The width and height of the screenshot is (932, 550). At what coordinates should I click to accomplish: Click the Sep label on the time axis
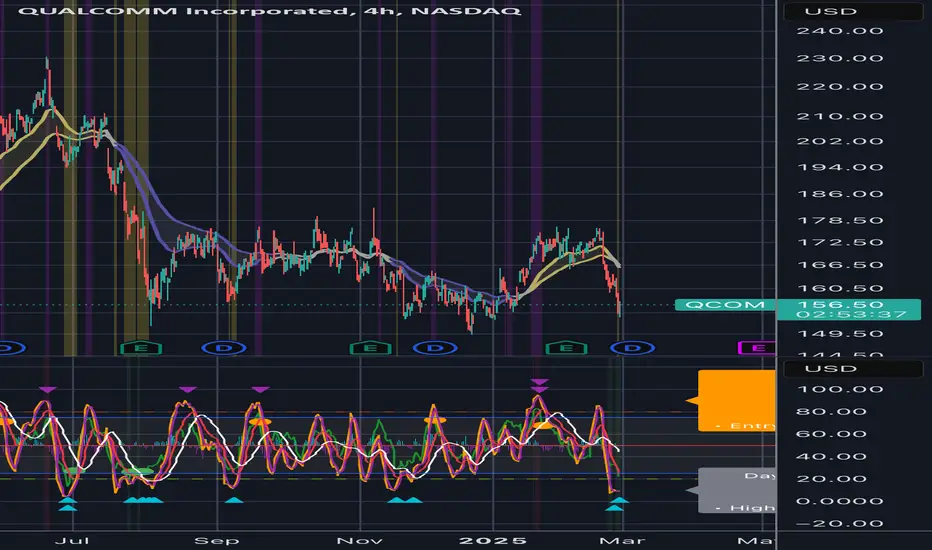pos(217,540)
